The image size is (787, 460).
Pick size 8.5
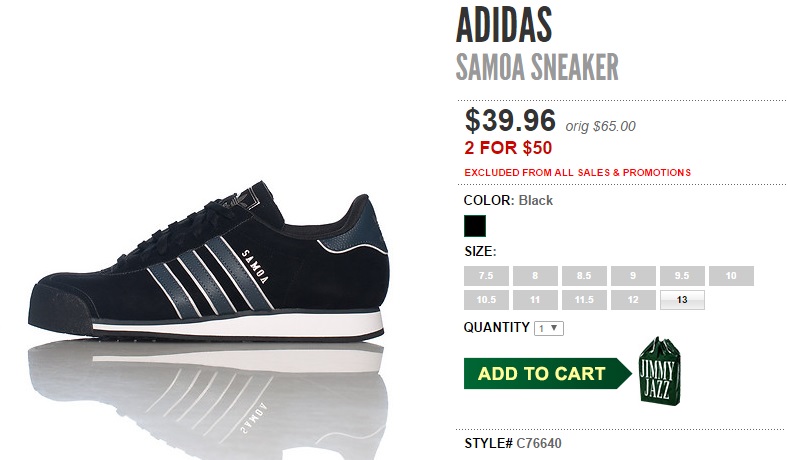coord(584,276)
